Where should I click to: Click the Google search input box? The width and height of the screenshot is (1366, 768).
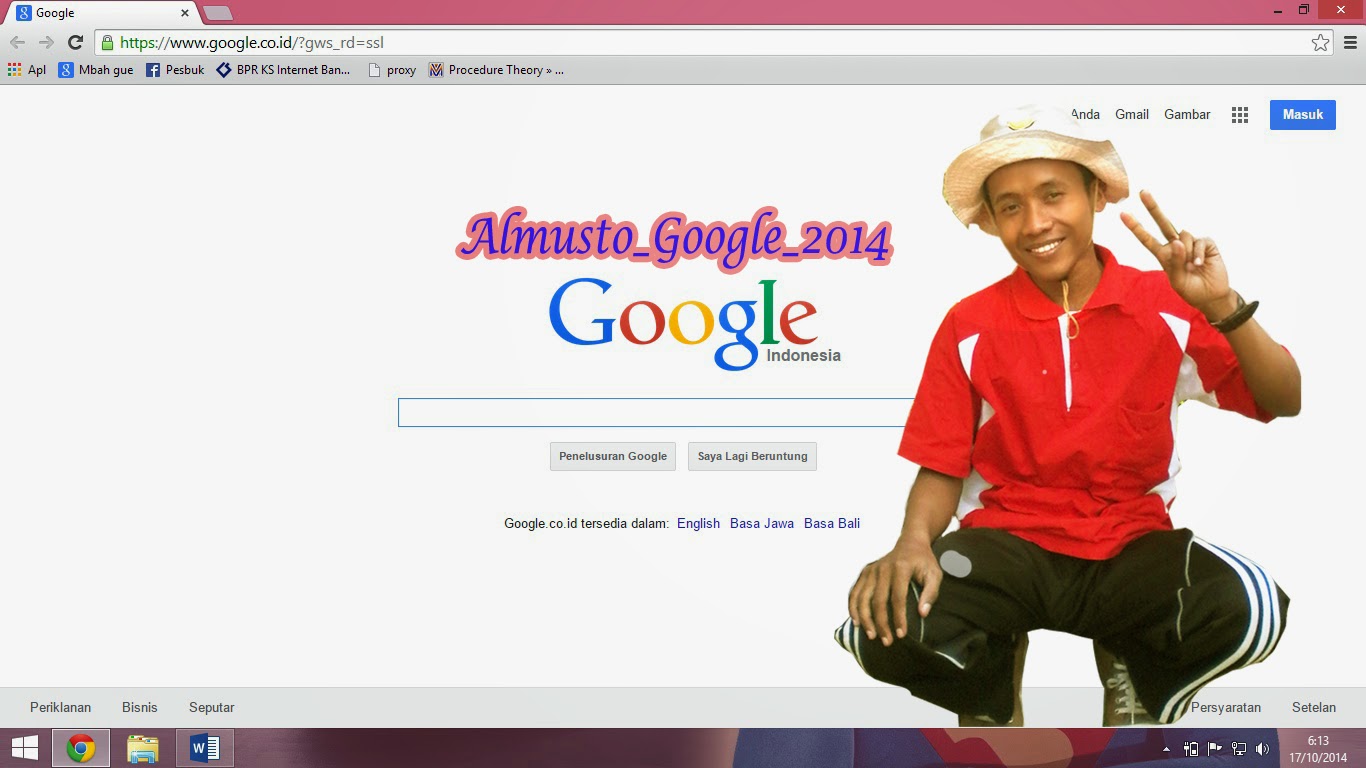point(656,412)
